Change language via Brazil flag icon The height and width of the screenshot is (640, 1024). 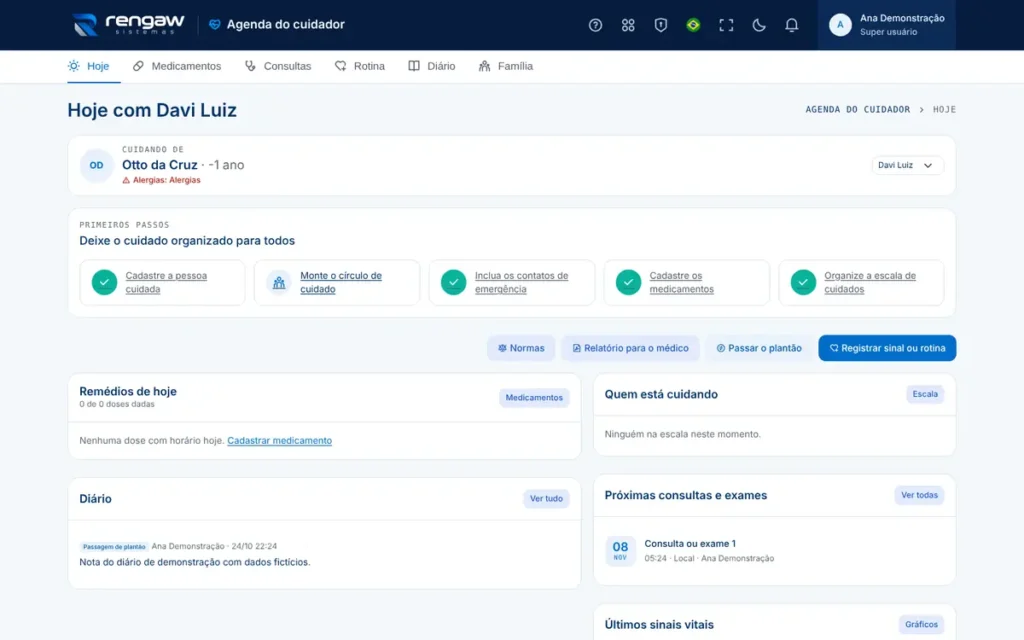coord(693,25)
